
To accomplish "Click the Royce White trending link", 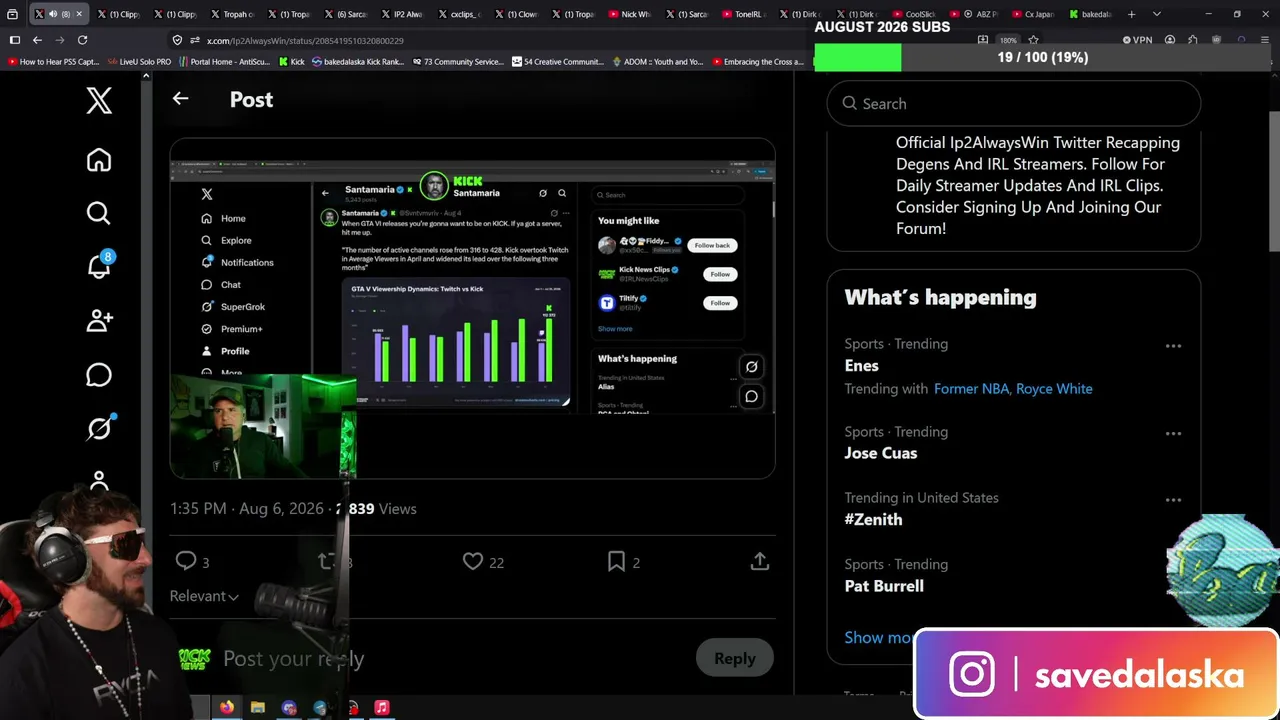I will [x=1054, y=388].
